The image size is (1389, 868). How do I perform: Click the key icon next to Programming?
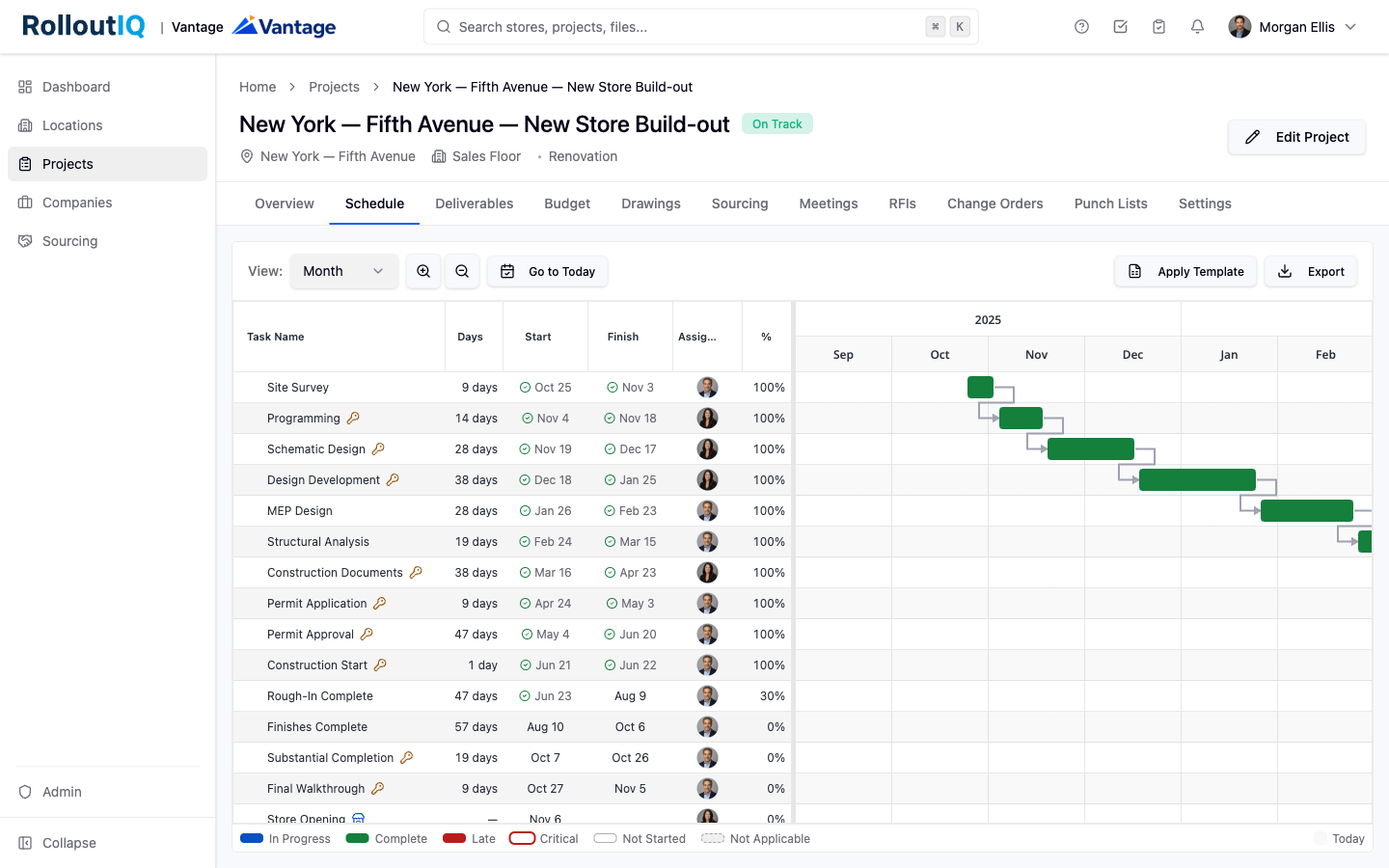(x=353, y=418)
